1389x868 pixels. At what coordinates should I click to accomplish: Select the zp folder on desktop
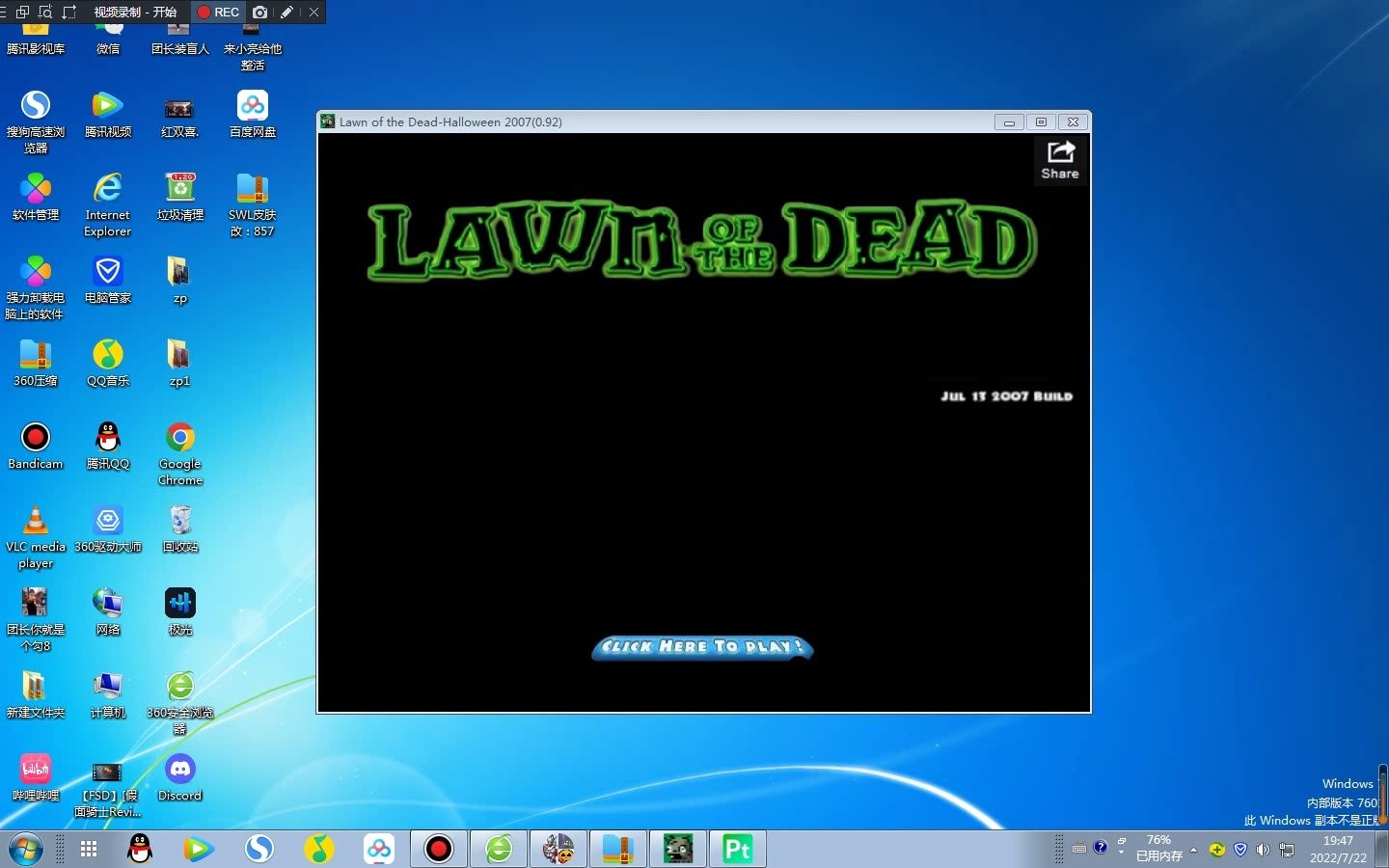(x=180, y=280)
